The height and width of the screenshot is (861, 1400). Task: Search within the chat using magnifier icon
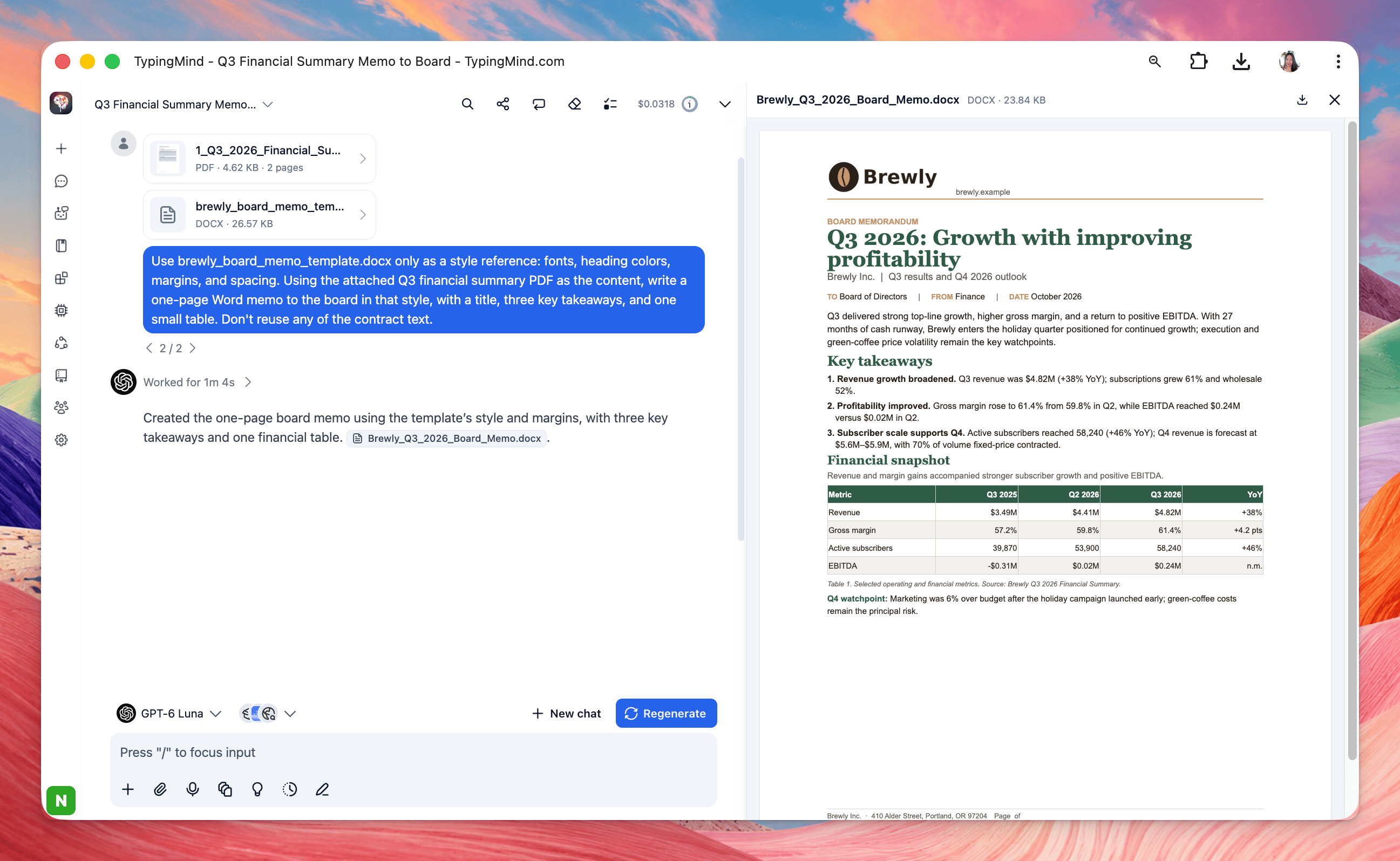(x=467, y=104)
